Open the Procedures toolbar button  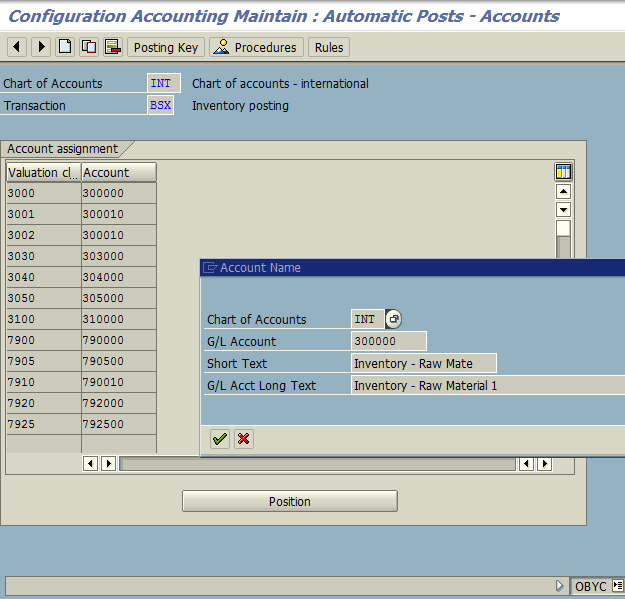click(x=255, y=48)
